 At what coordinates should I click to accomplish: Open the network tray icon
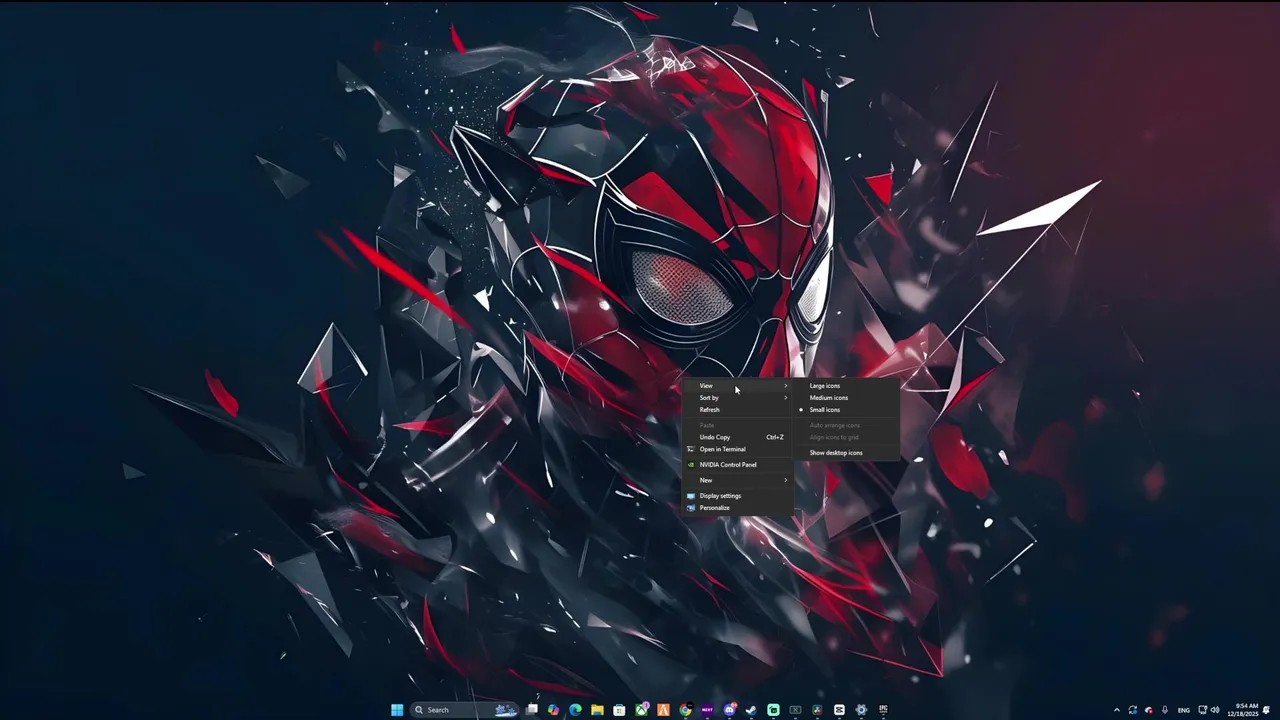[x=1203, y=710]
